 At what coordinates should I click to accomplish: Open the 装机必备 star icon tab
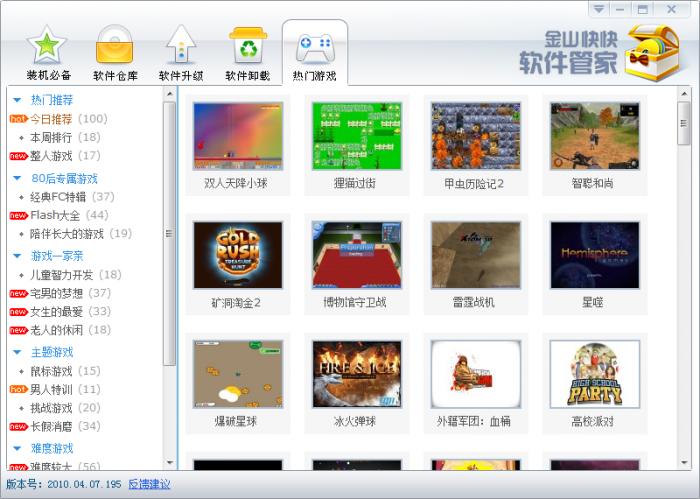tap(48, 53)
